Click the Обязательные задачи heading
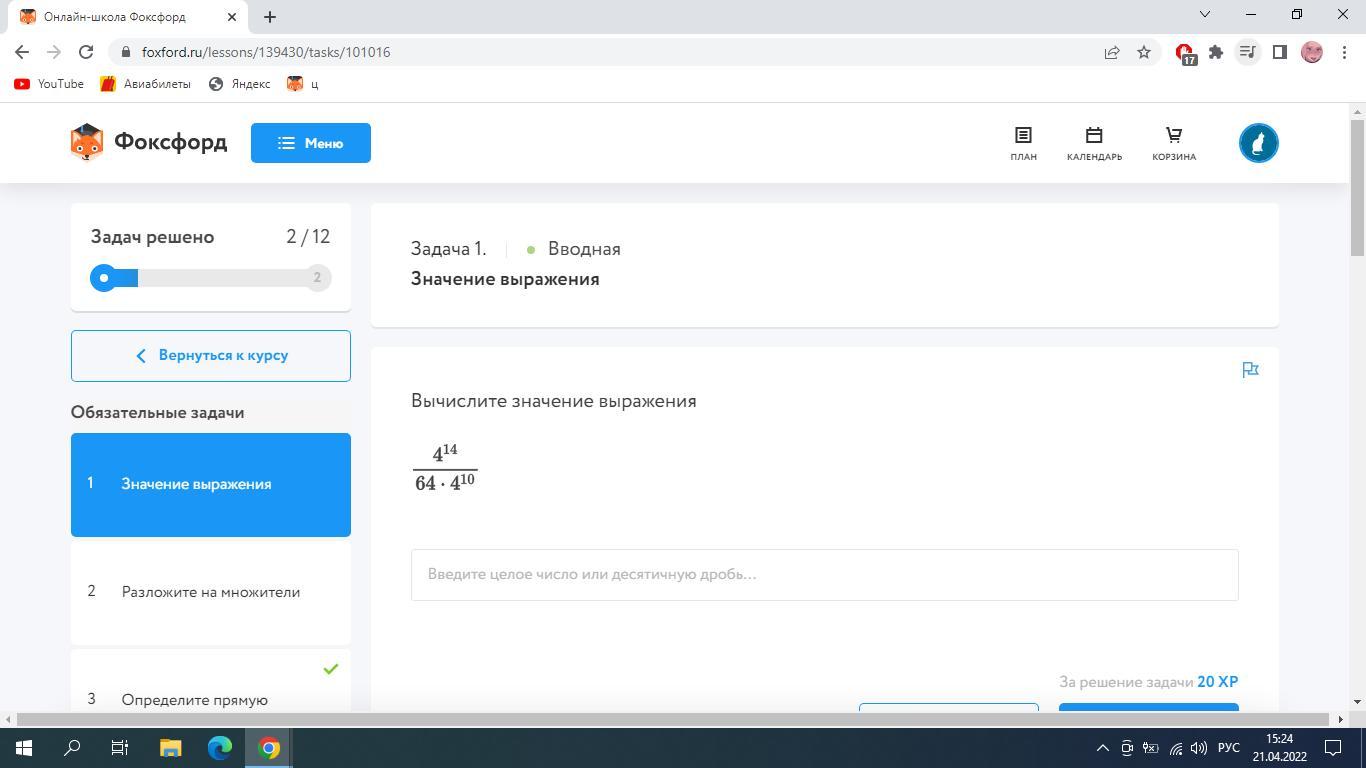 [158, 413]
